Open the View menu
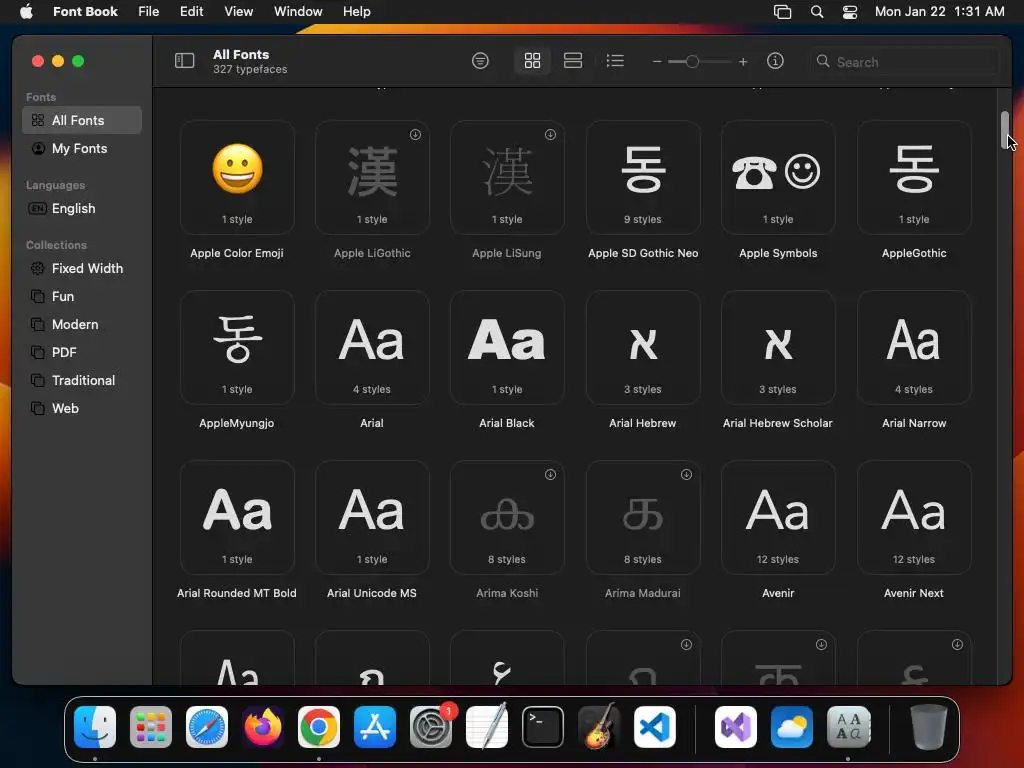Viewport: 1024px width, 768px height. [238, 11]
